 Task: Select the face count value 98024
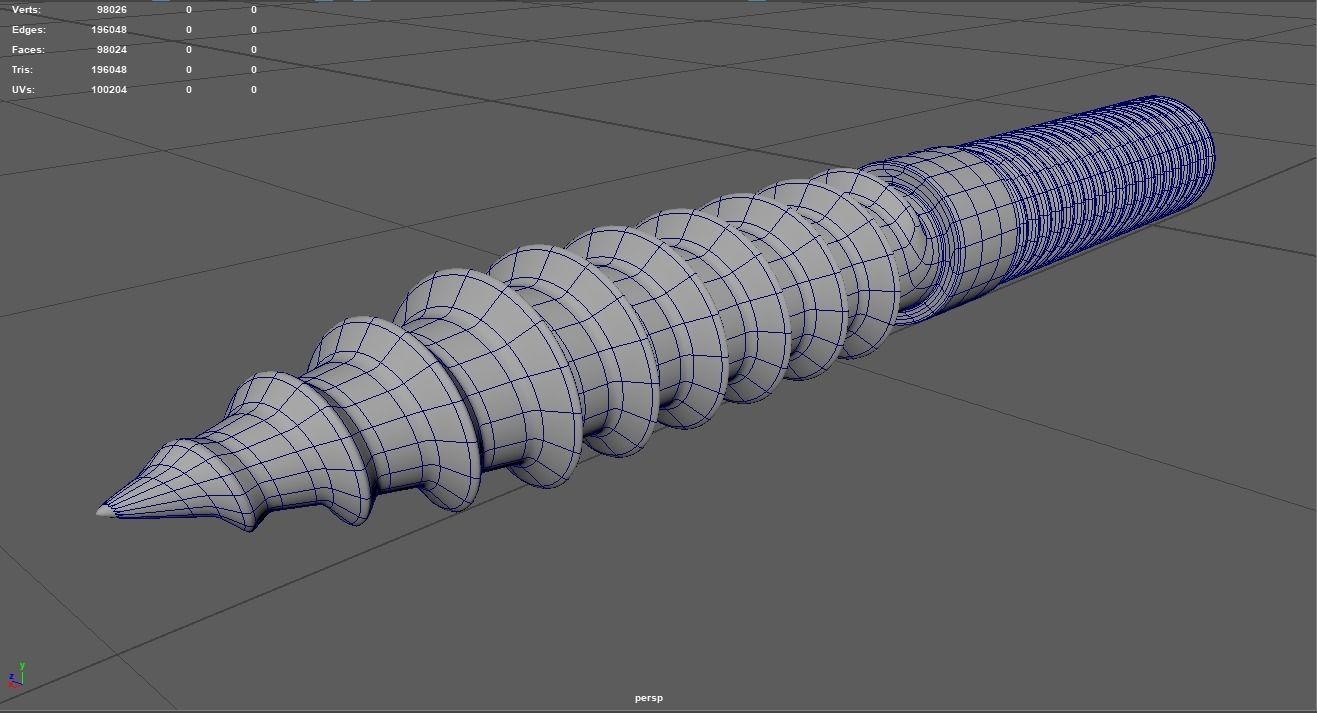tap(111, 49)
